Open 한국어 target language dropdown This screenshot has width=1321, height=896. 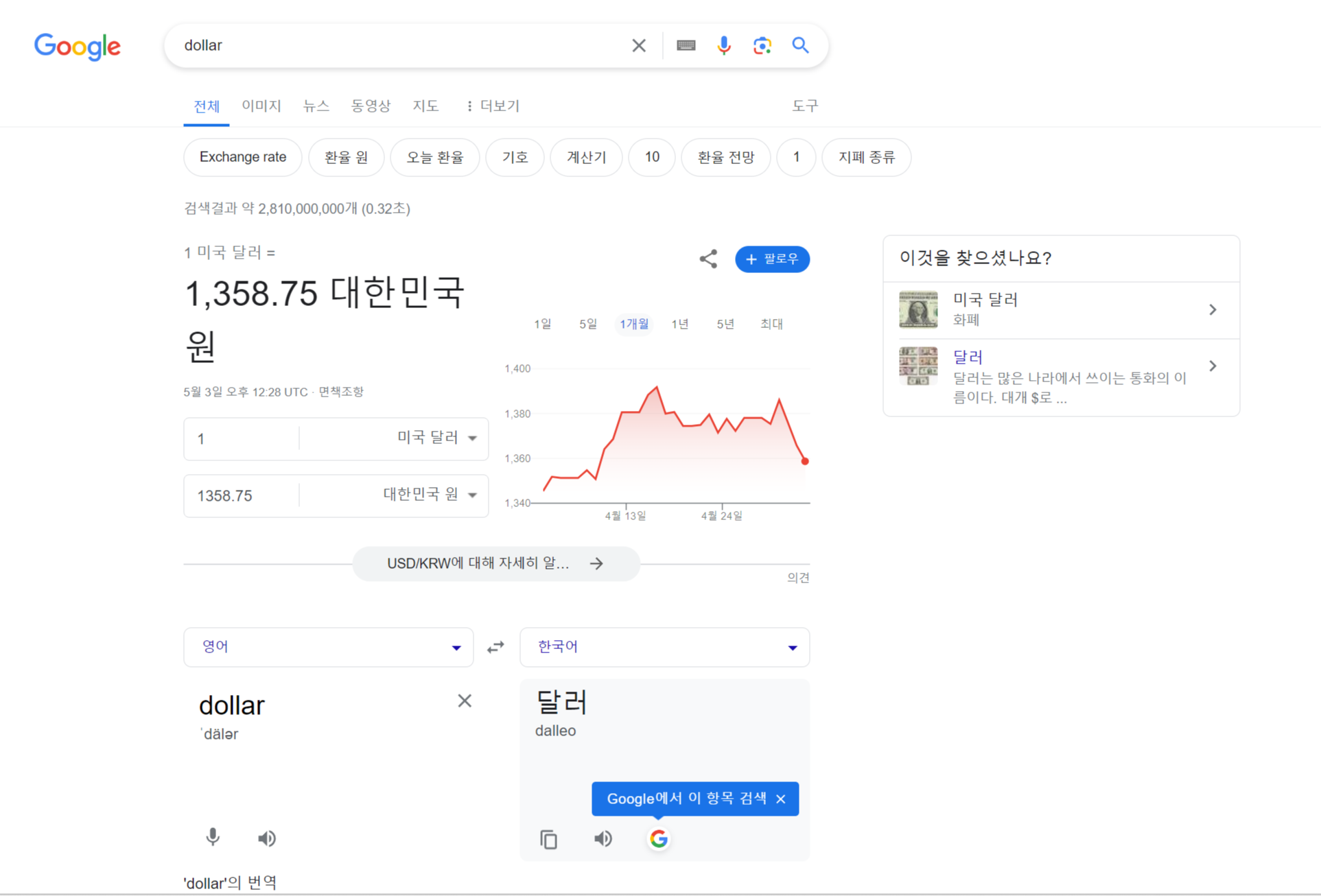coord(665,647)
